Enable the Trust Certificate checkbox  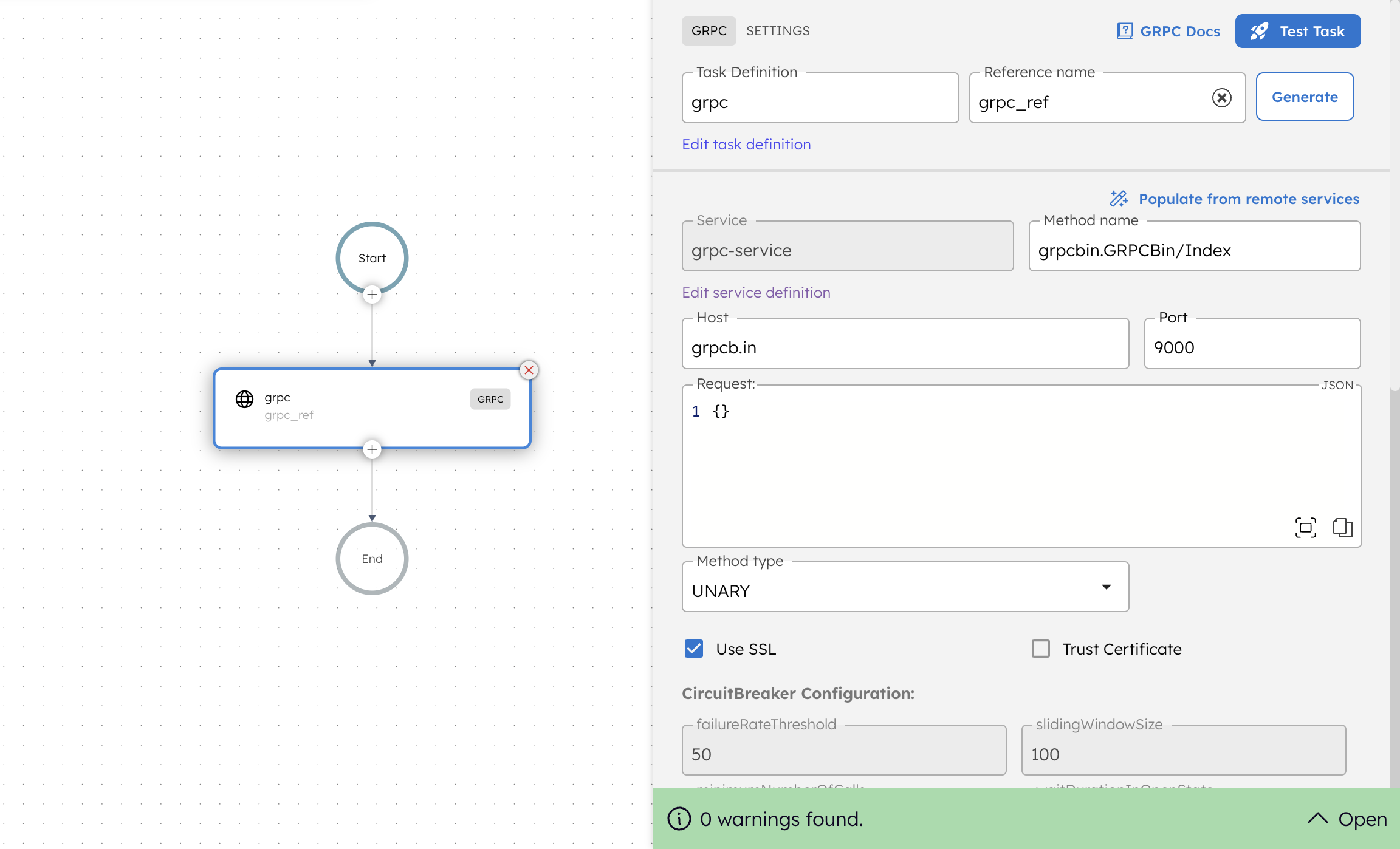1041,649
